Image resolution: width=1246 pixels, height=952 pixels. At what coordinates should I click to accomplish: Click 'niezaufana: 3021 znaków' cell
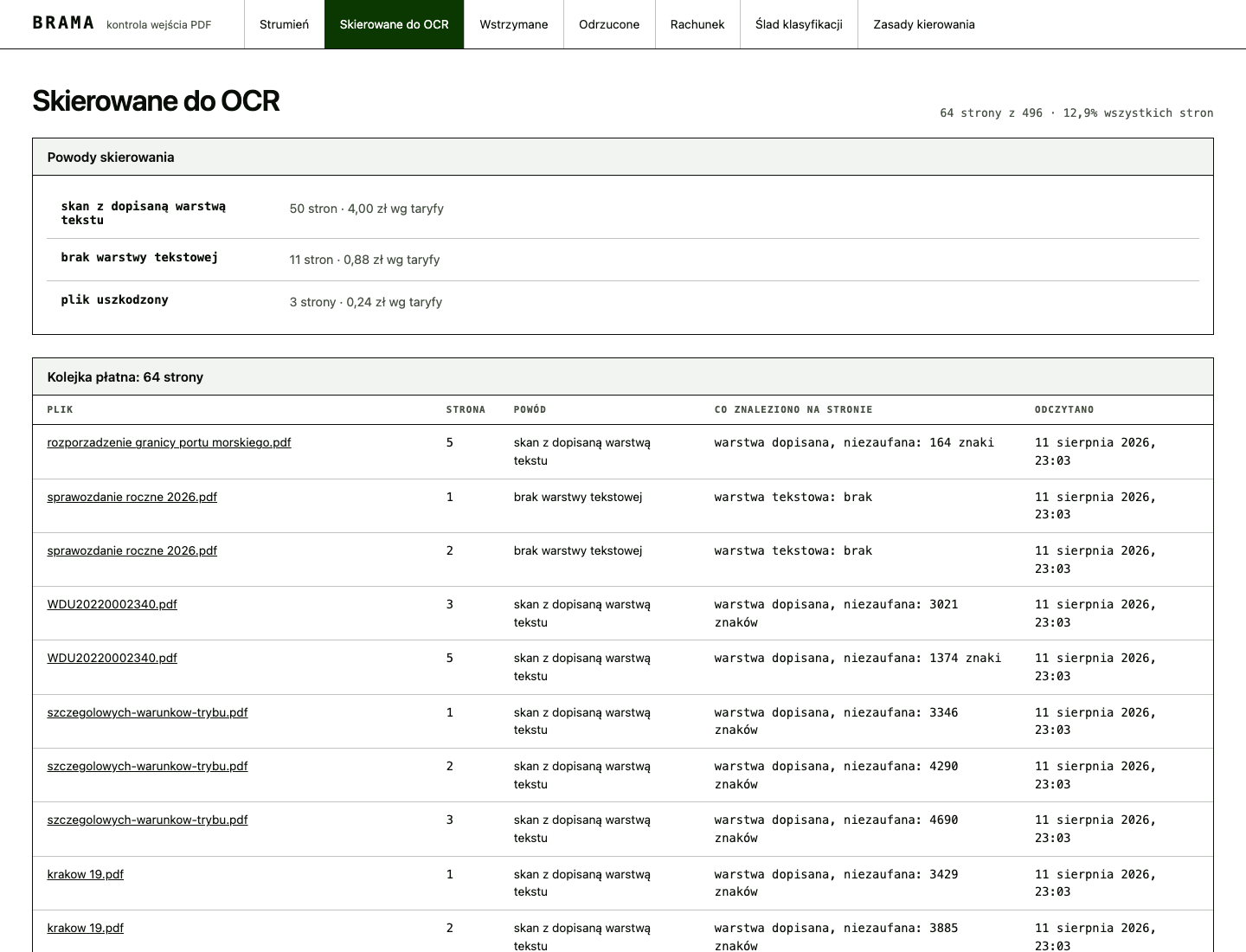point(836,613)
